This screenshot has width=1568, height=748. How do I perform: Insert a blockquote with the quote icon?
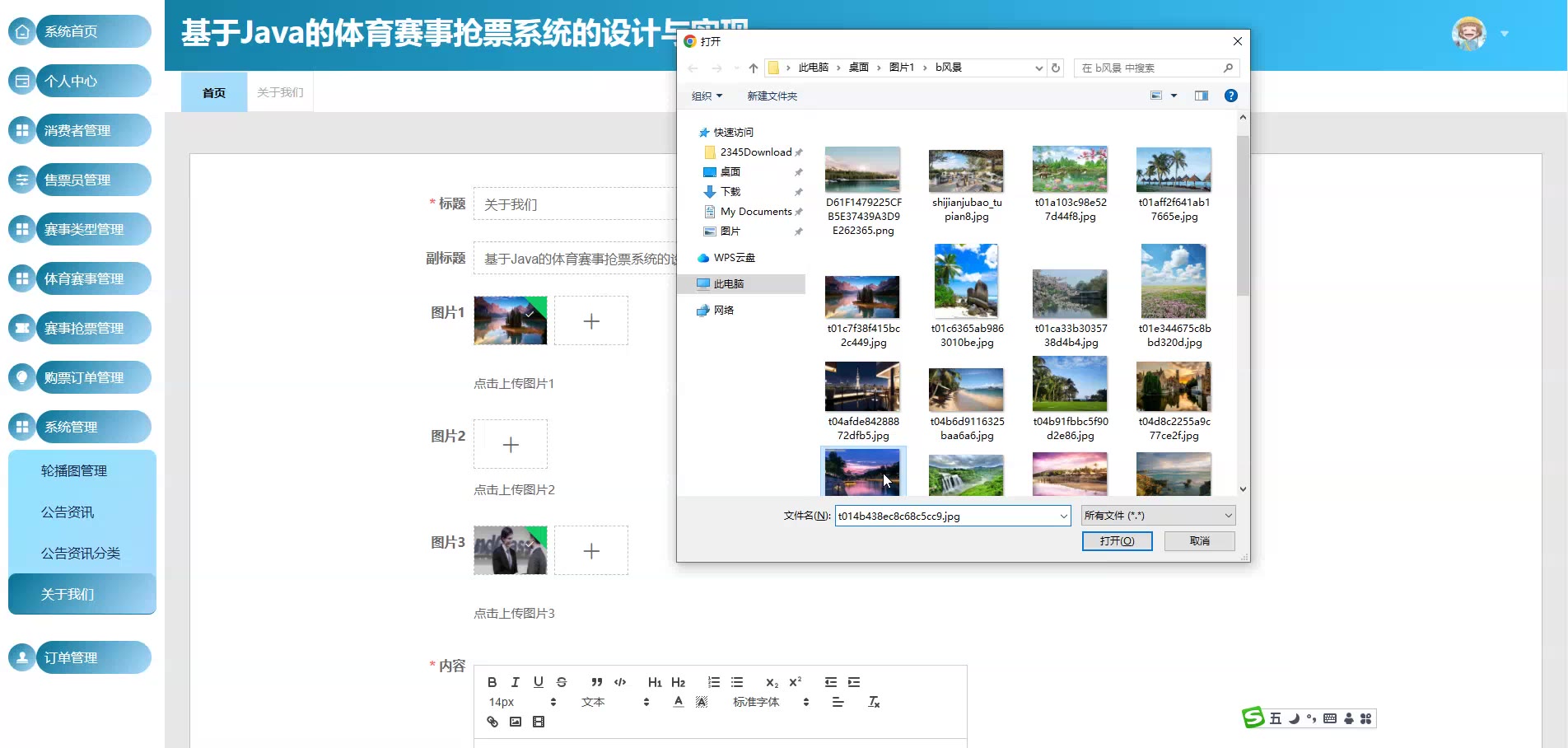tap(597, 682)
